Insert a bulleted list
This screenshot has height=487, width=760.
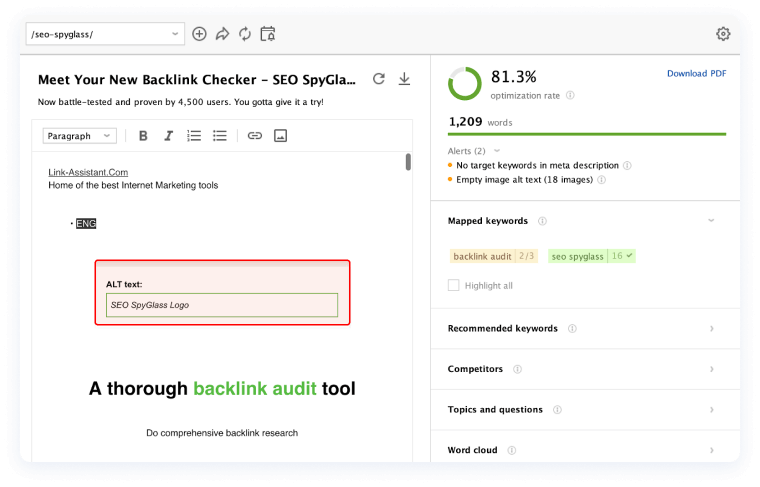click(220, 136)
